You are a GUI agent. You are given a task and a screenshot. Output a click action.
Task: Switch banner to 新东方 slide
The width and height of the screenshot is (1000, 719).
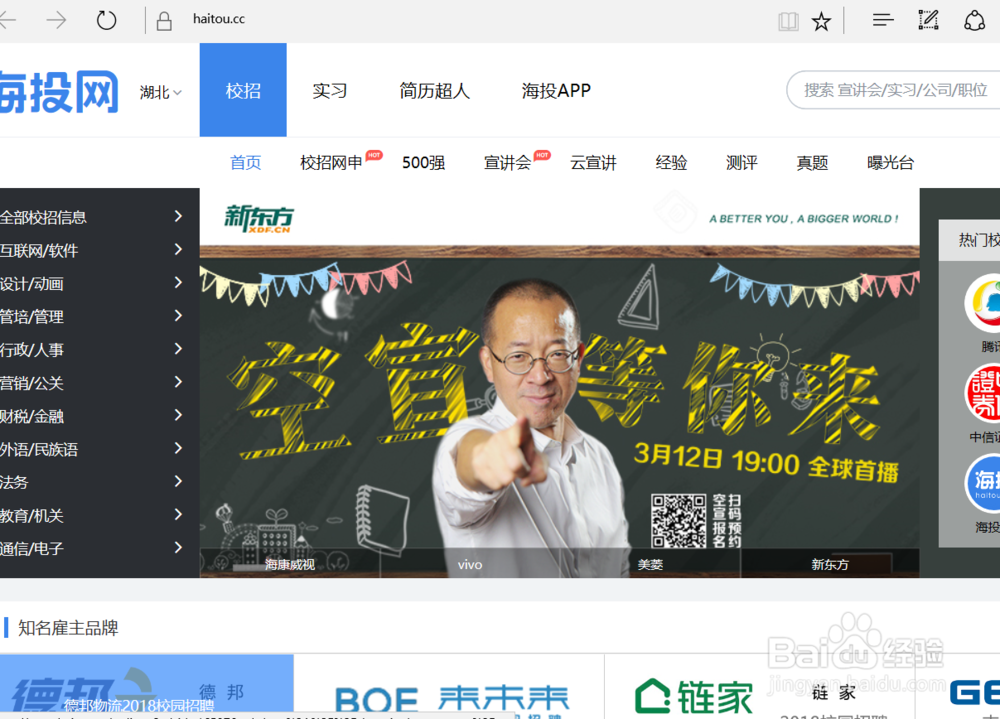[x=830, y=564]
